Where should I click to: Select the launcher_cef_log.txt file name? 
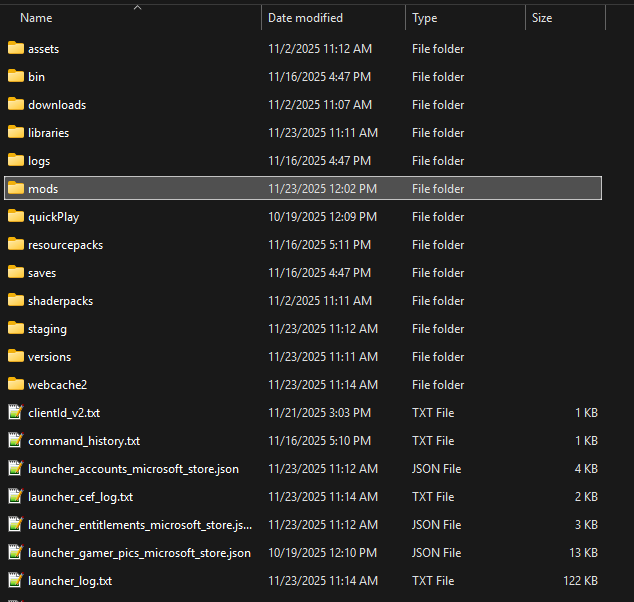point(80,497)
